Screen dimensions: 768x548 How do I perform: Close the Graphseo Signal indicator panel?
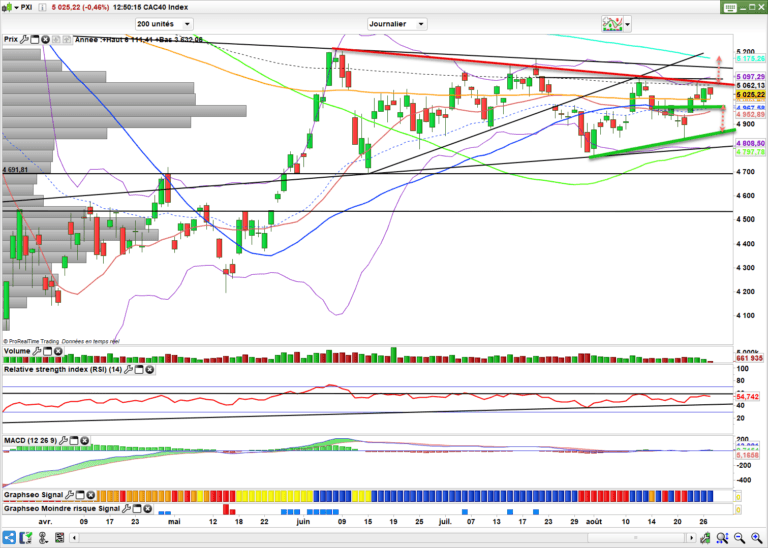click(93, 495)
